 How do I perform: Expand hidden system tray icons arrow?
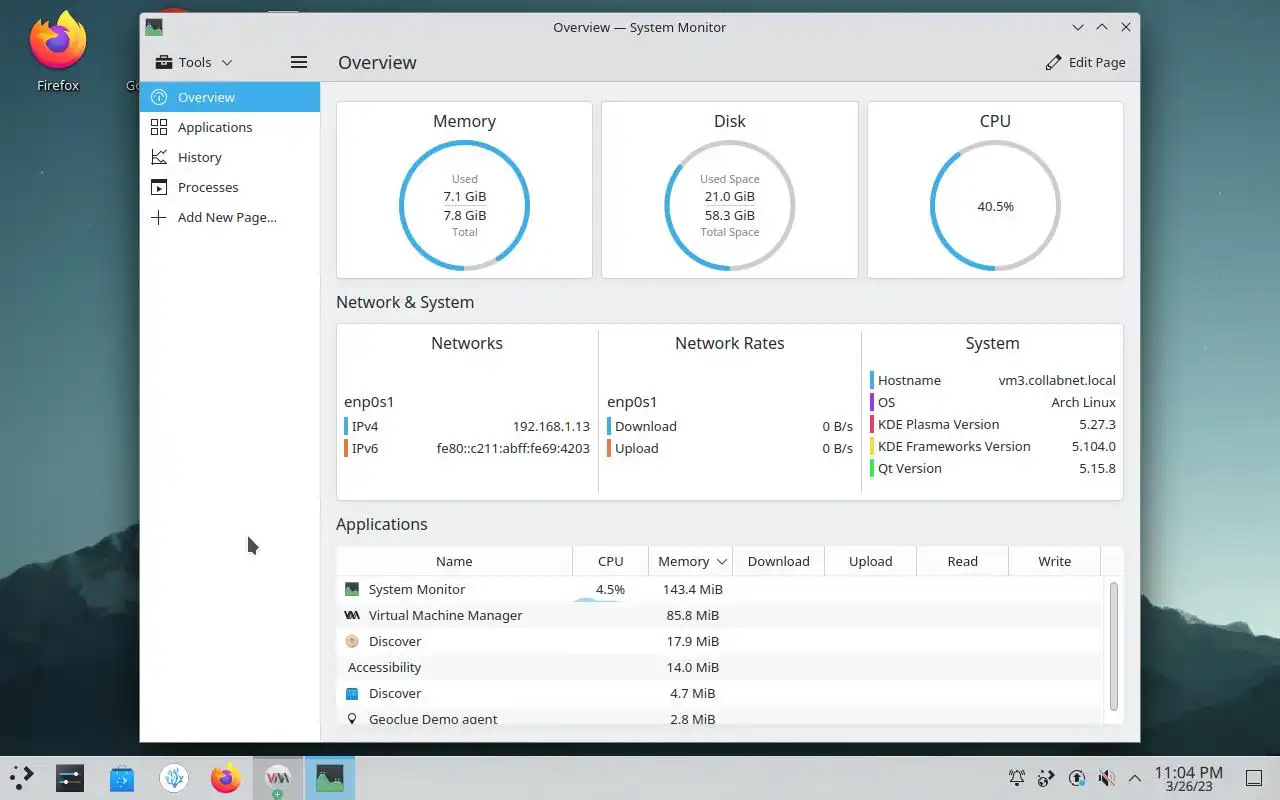point(1135,778)
